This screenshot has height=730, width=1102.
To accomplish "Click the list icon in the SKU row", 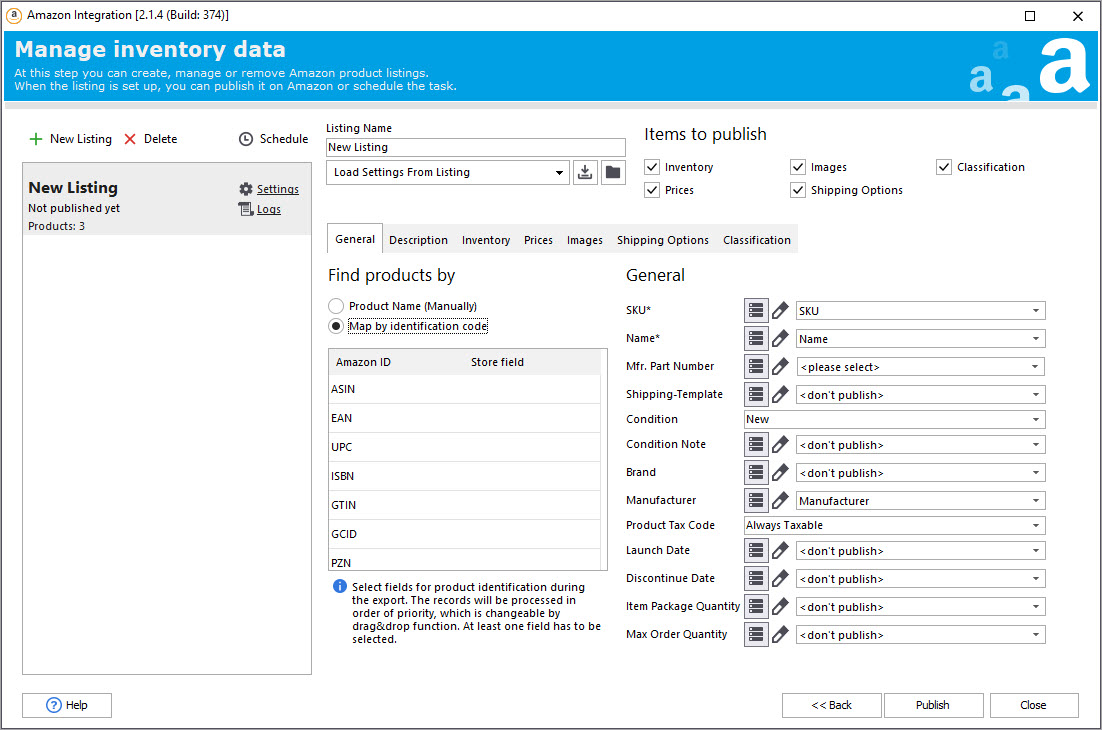I will [x=756, y=311].
